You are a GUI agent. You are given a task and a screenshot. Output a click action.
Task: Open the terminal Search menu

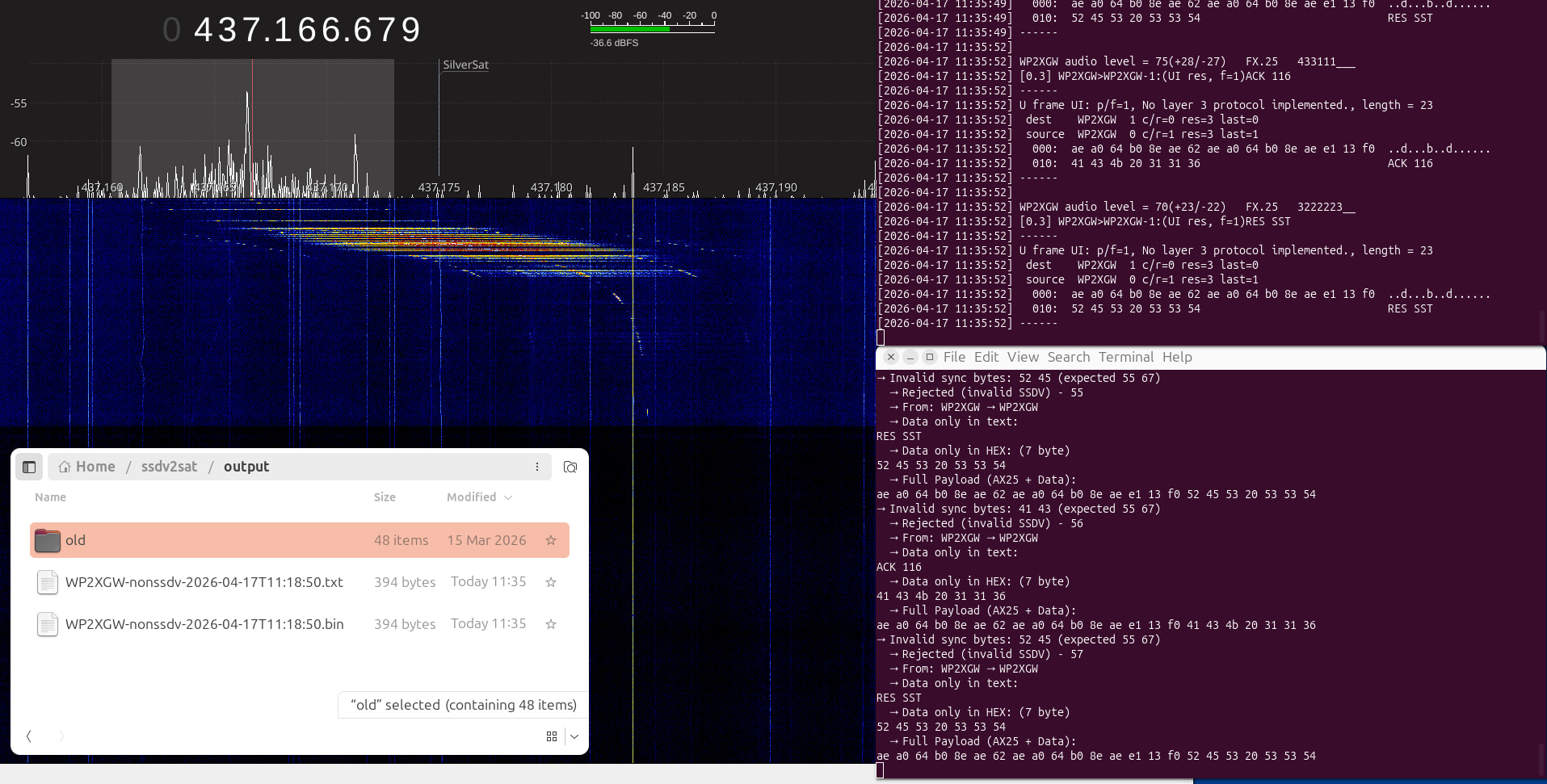(x=1069, y=357)
